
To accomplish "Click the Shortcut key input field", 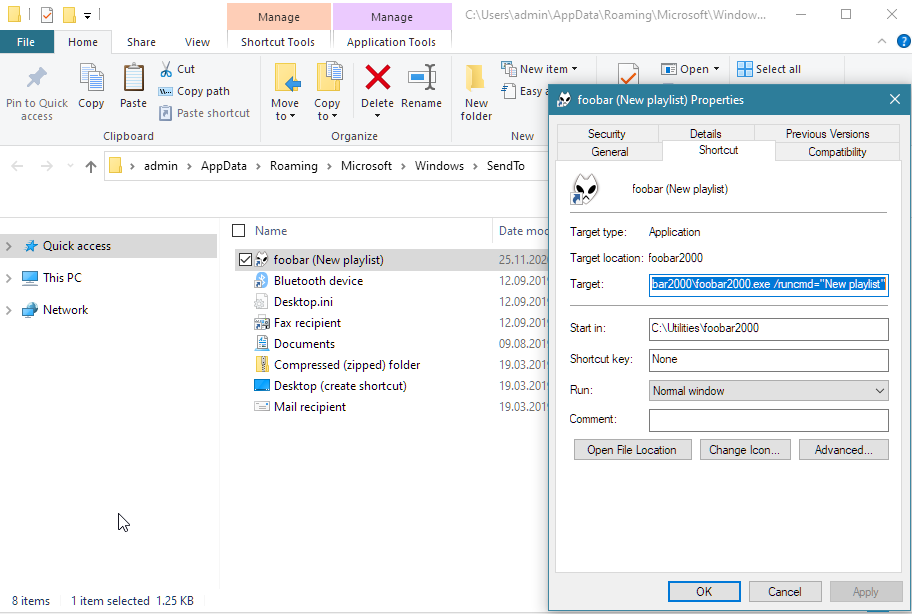I will 768,359.
